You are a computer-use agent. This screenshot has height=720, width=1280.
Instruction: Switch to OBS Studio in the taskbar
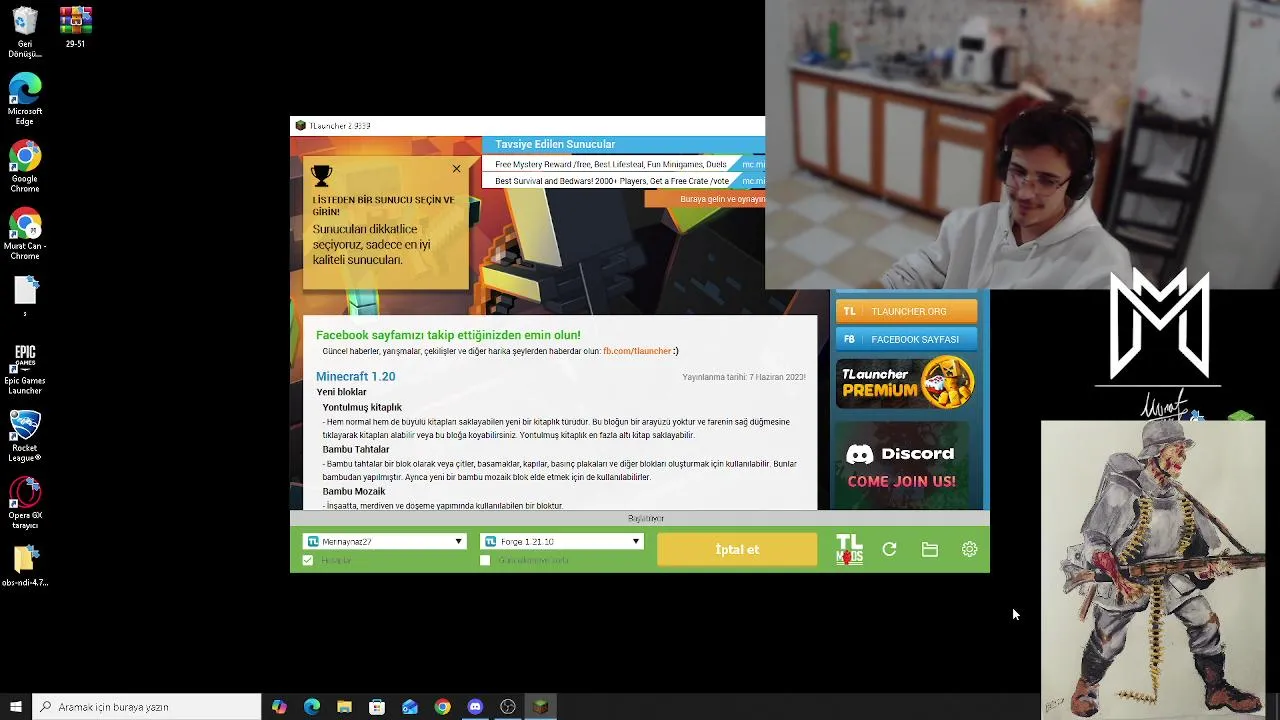click(x=508, y=707)
